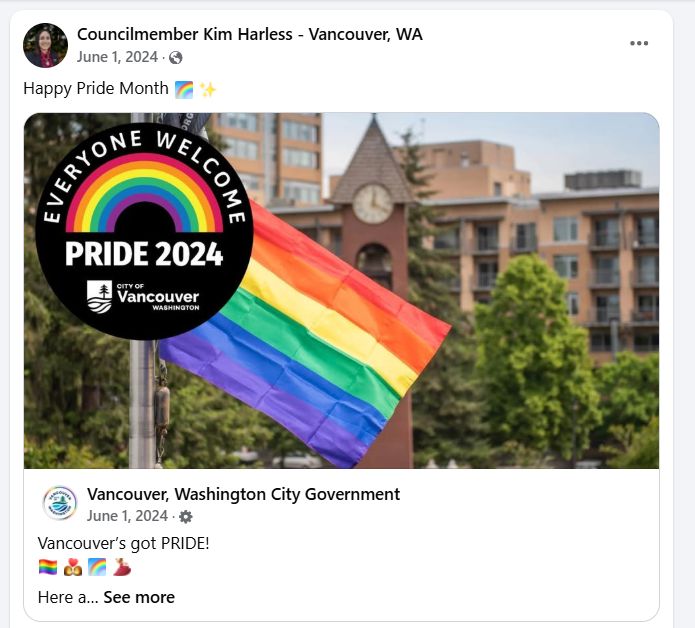Click the sparkles emoji in the post text
Screen dimensions: 695x628
point(207,90)
